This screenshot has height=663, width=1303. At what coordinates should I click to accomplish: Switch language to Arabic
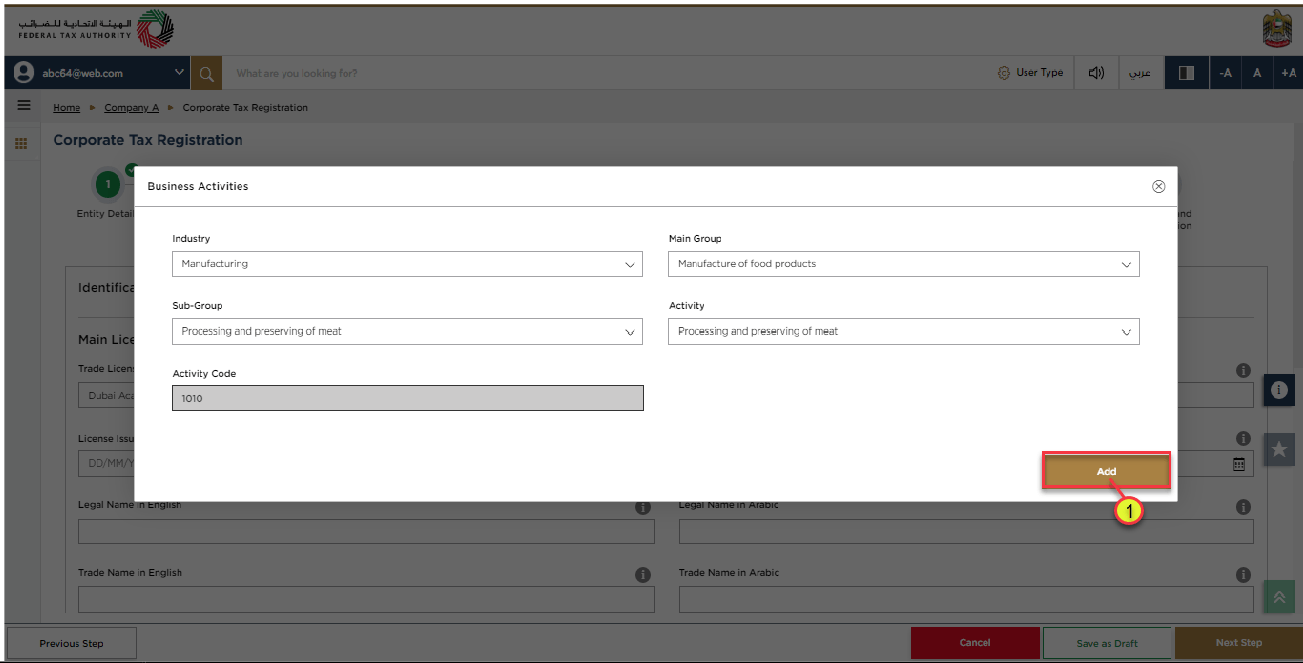pyautogui.click(x=1140, y=73)
